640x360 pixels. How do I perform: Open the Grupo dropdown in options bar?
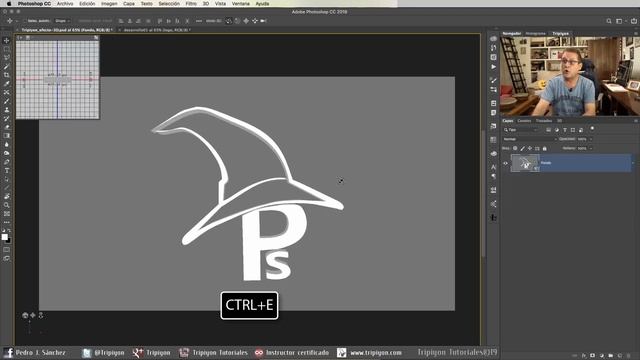tap(62, 21)
